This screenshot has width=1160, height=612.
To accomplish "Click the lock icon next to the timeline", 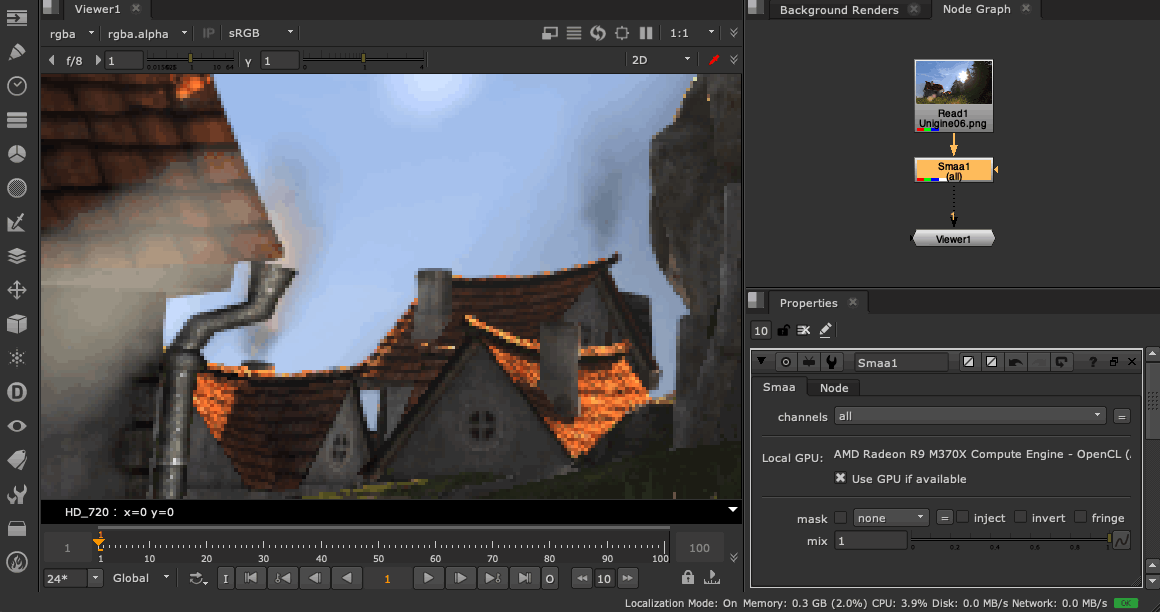I will 688,577.
